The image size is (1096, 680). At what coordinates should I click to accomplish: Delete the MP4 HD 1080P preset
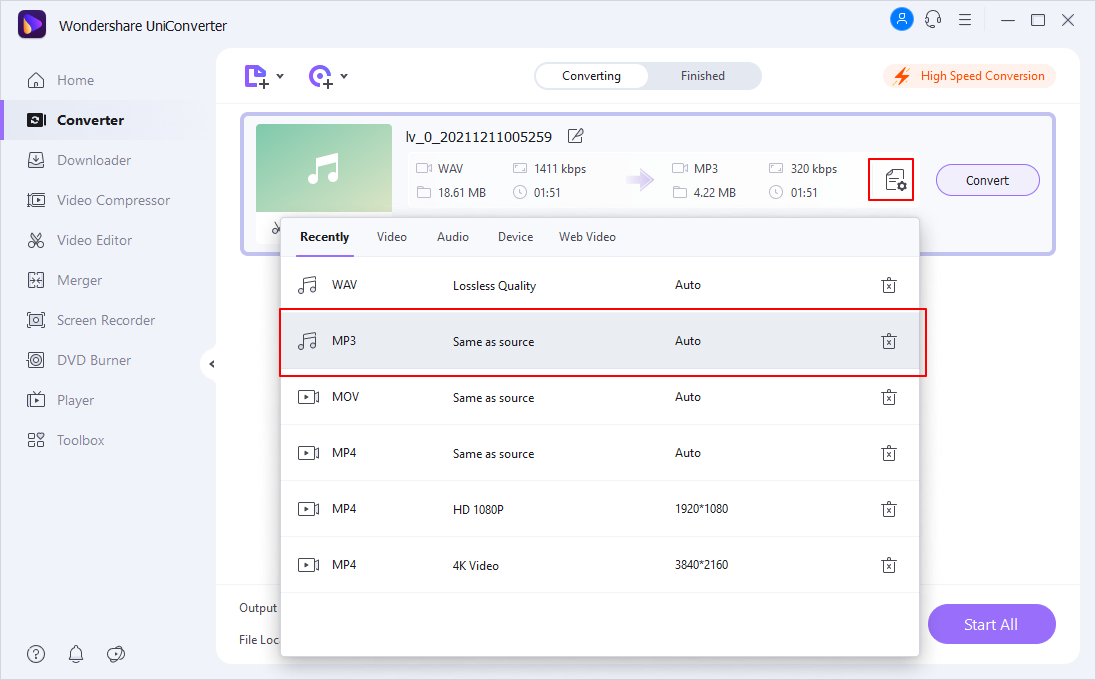pyautogui.click(x=888, y=509)
